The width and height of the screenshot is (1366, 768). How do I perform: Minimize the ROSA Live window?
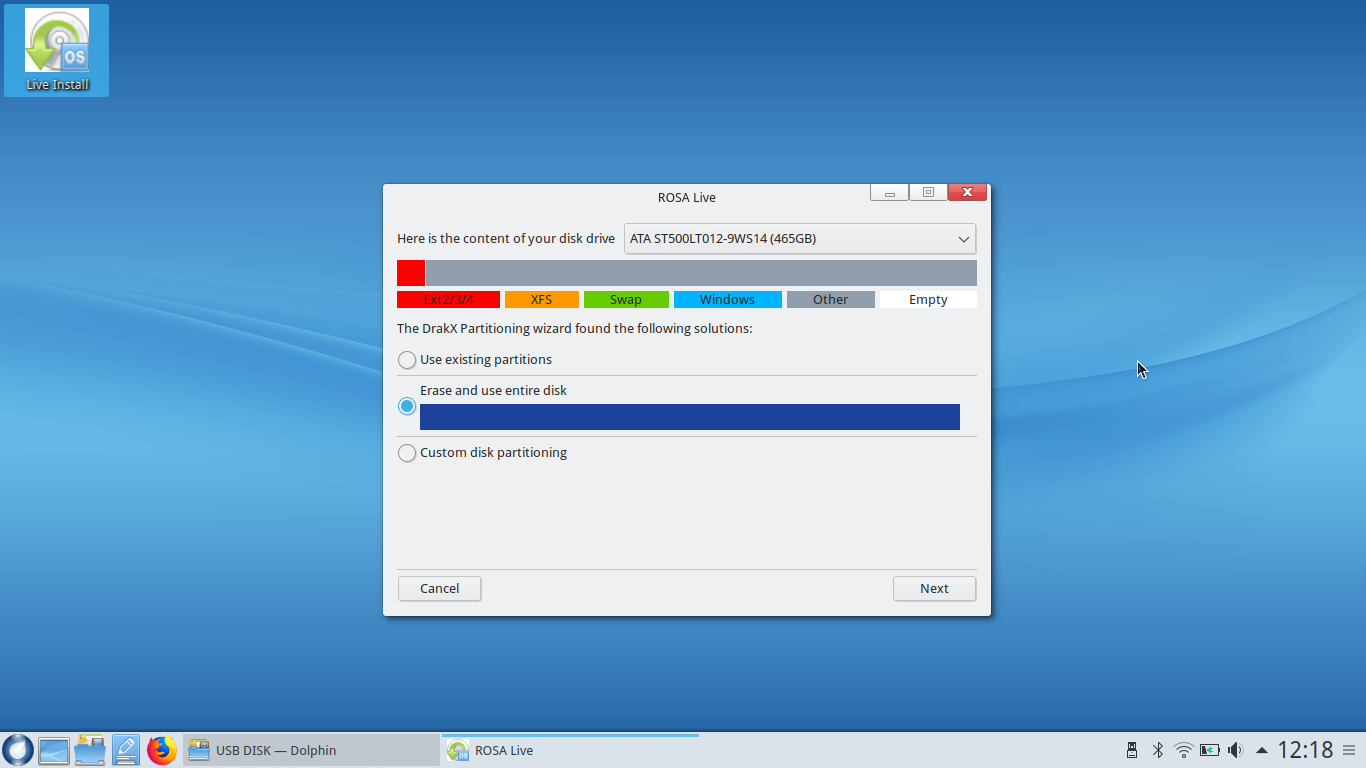click(889, 193)
